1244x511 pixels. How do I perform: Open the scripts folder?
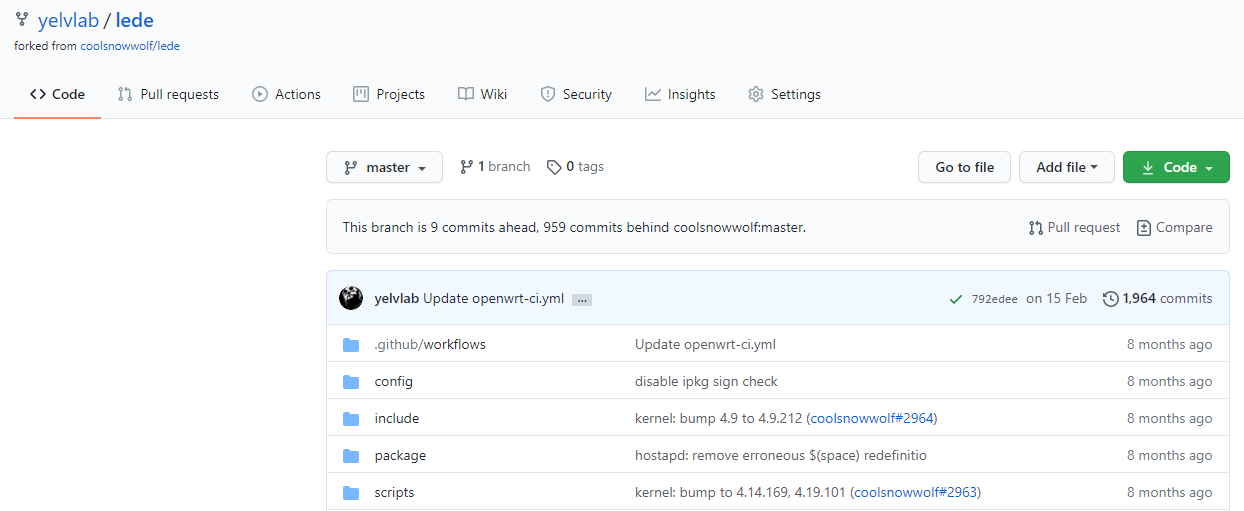(x=394, y=492)
